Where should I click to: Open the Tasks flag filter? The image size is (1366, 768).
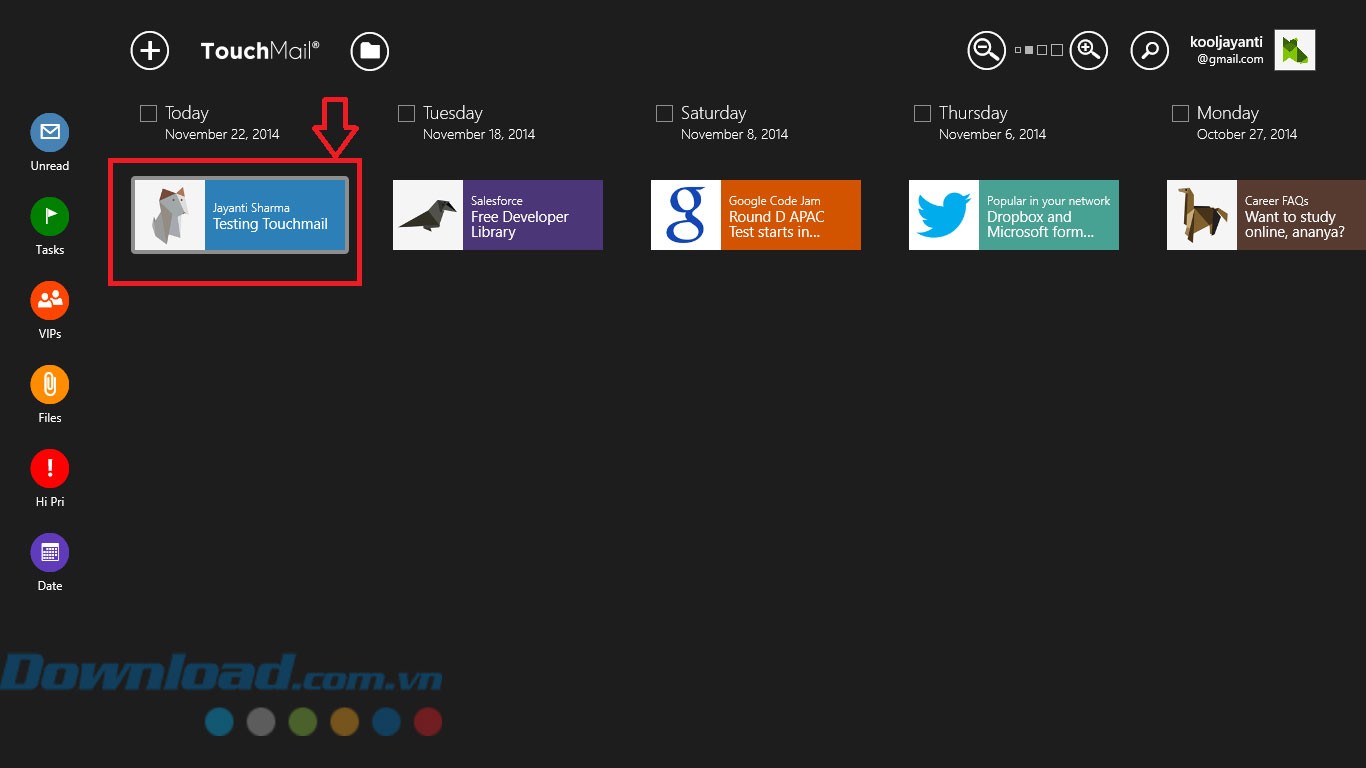49,216
